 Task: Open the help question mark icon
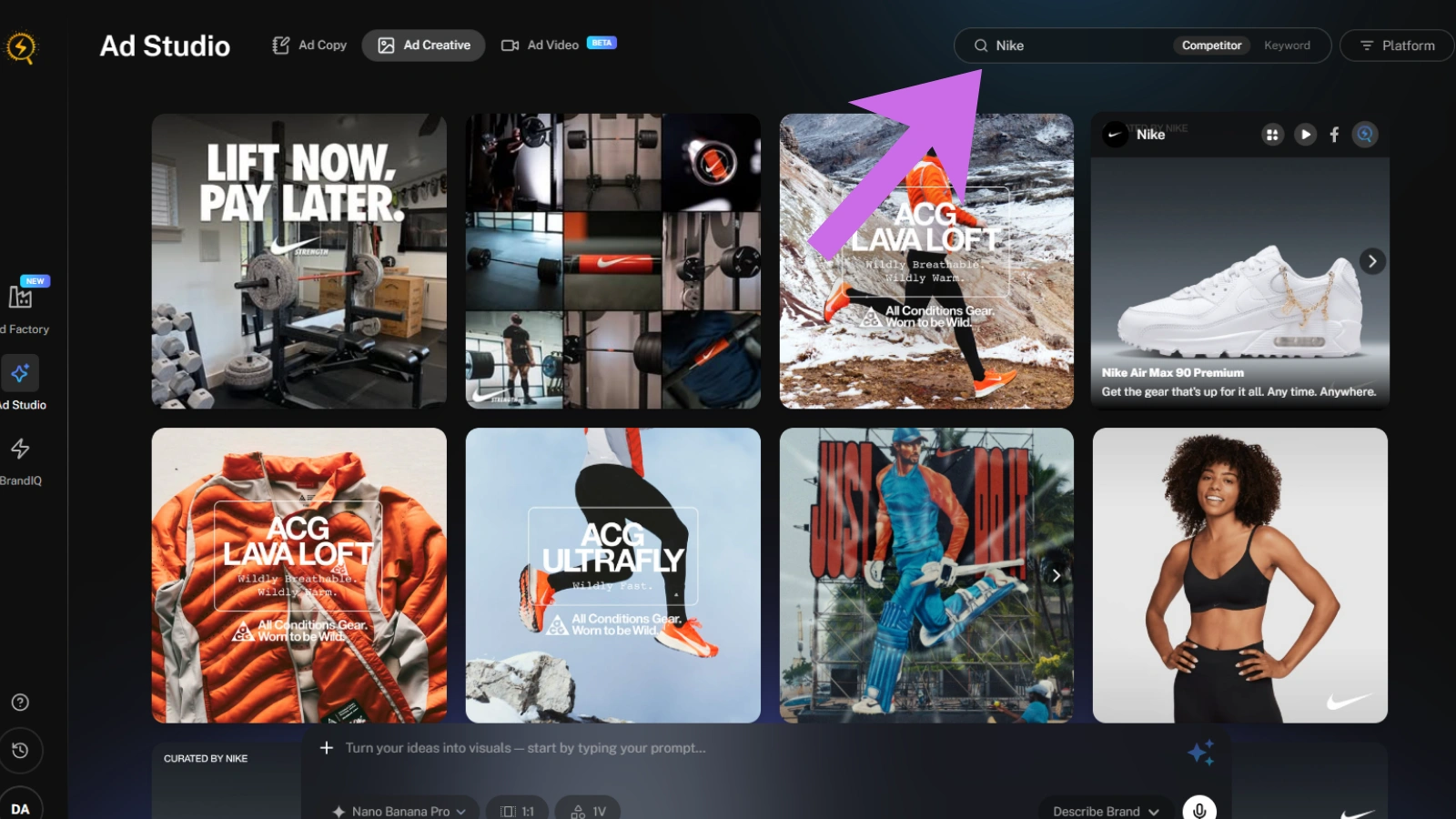coord(20,703)
